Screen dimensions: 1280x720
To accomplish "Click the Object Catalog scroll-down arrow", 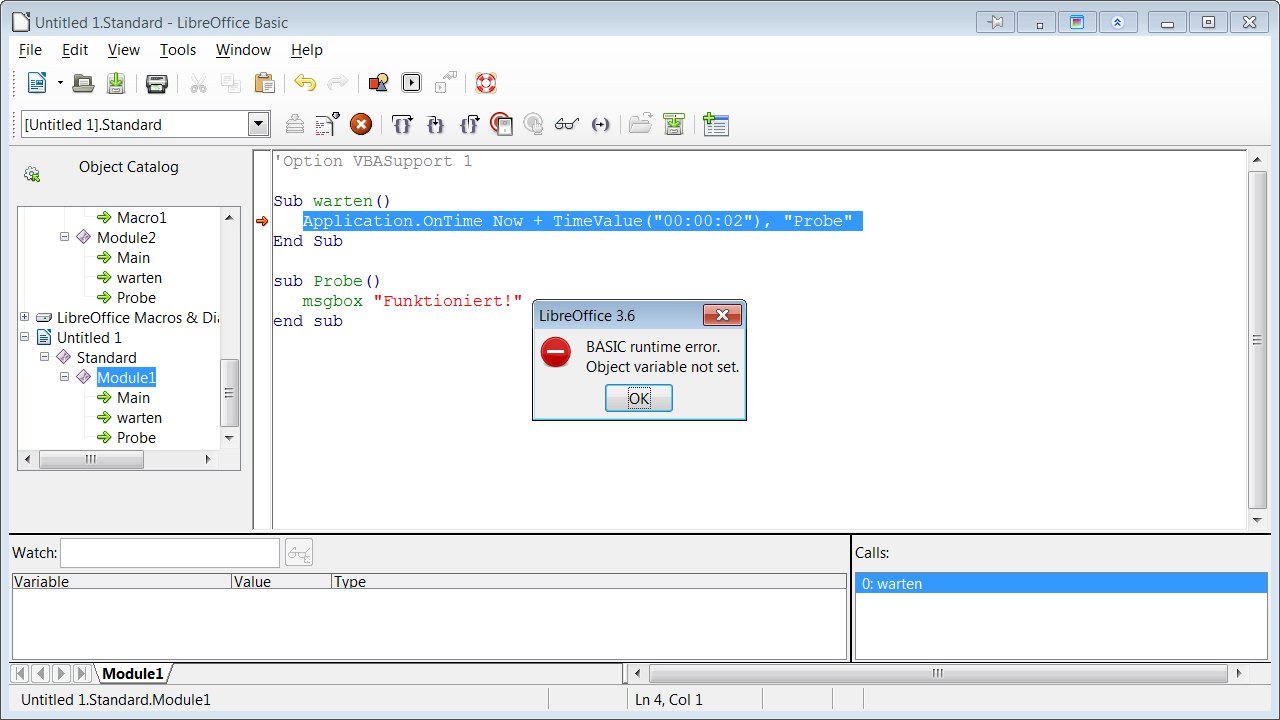I will (x=229, y=437).
